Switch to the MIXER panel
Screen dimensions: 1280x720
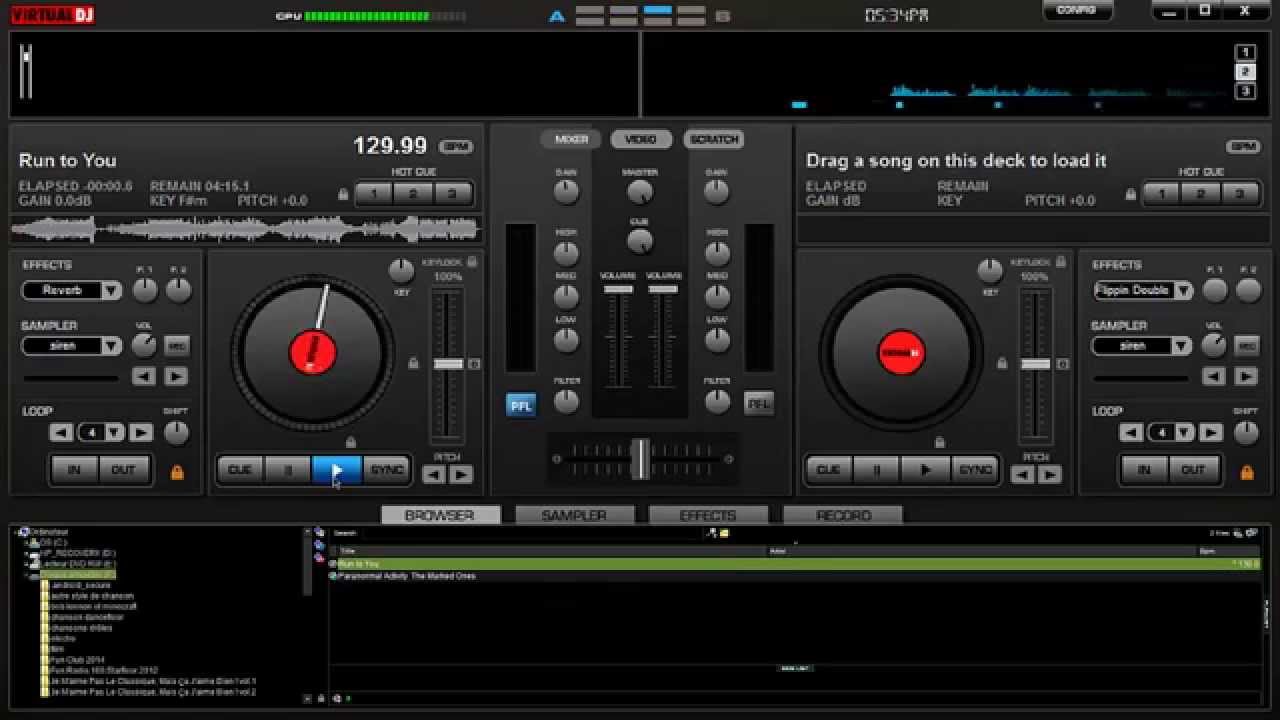(x=571, y=139)
